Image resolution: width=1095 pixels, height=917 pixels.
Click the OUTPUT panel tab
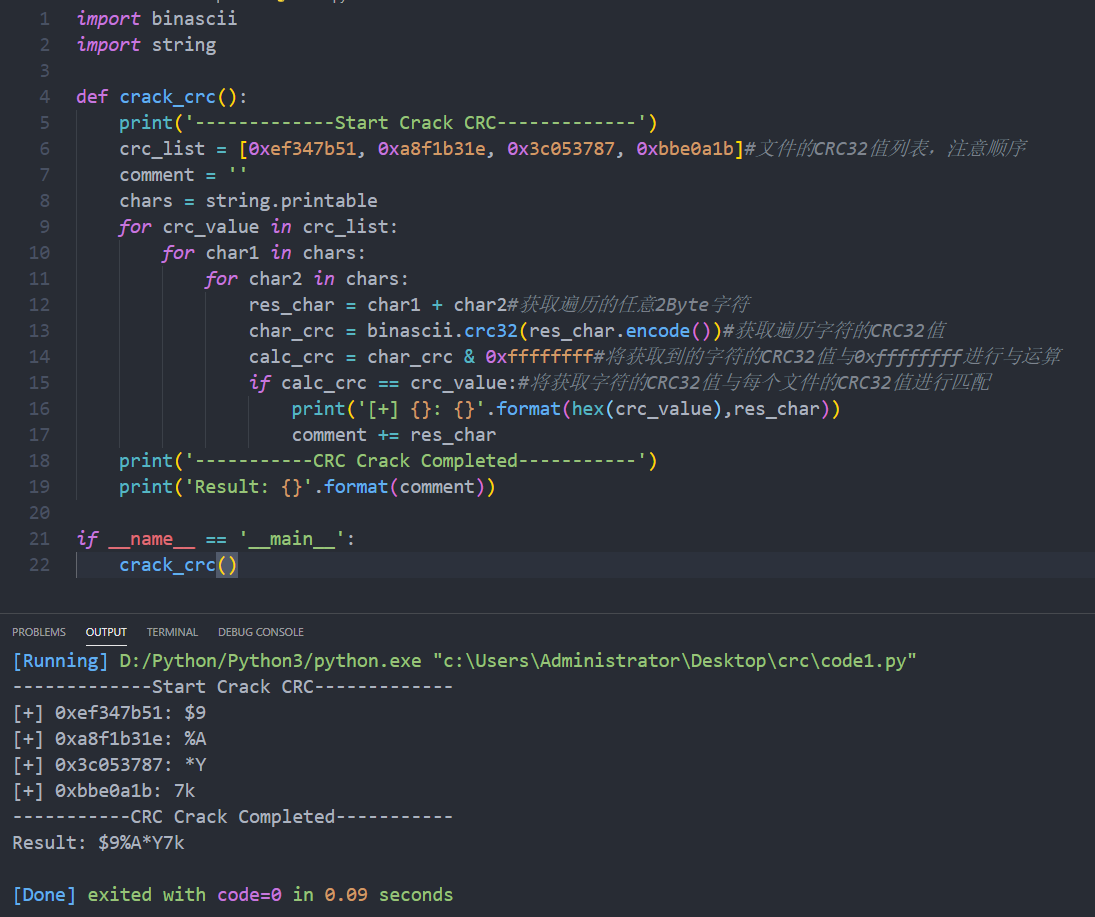point(106,631)
